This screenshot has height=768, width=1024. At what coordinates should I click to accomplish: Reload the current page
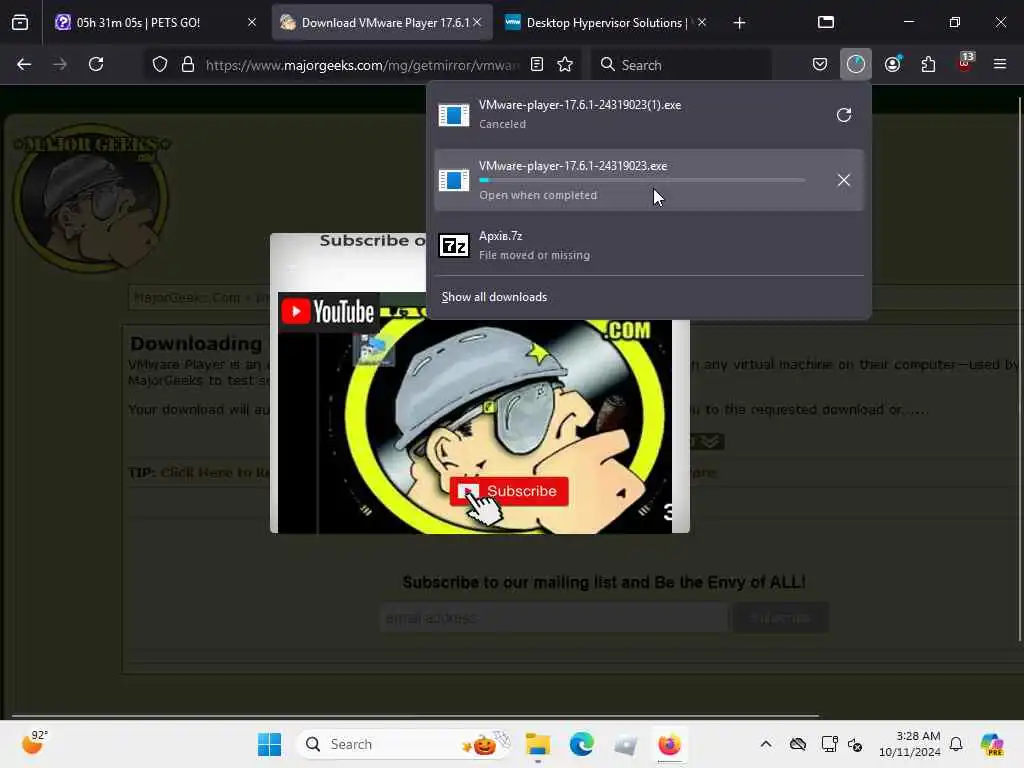[96, 64]
